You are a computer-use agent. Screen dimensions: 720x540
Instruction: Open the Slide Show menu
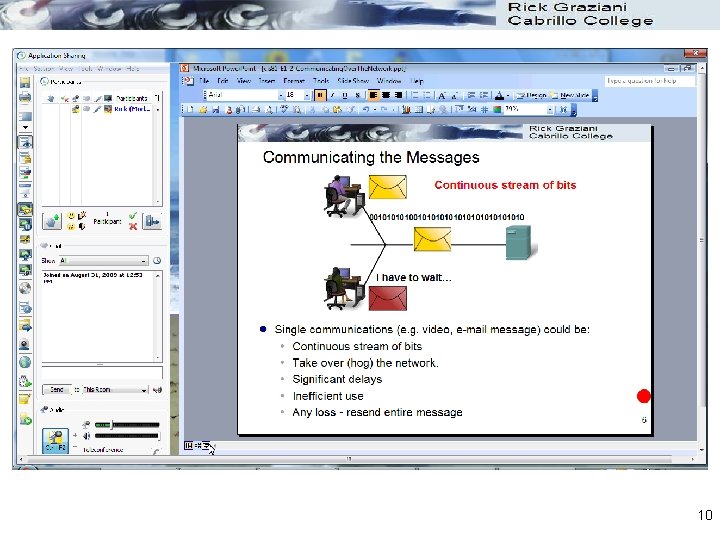[353, 81]
